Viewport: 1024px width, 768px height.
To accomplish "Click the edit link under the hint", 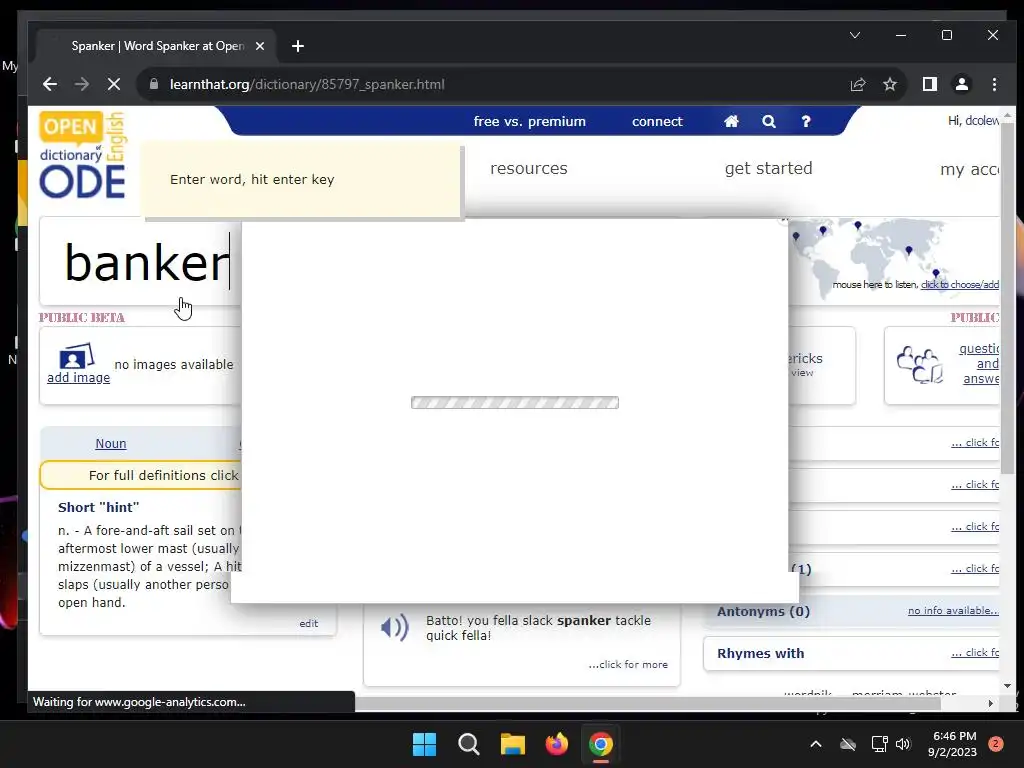I will (x=309, y=624).
